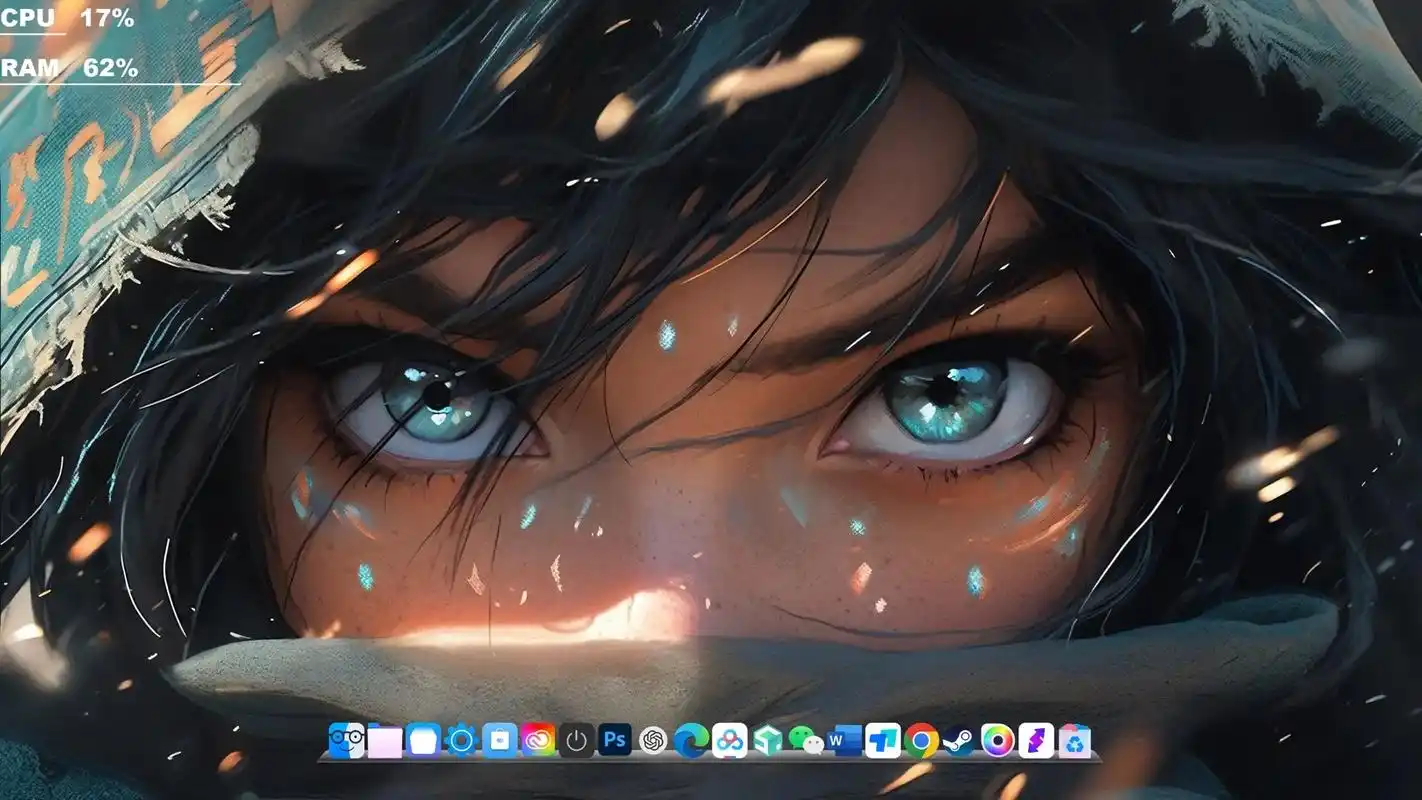Image resolution: width=1422 pixels, height=800 pixels.
Task: Open the rainbow color wheel app
Action: click(x=998, y=741)
